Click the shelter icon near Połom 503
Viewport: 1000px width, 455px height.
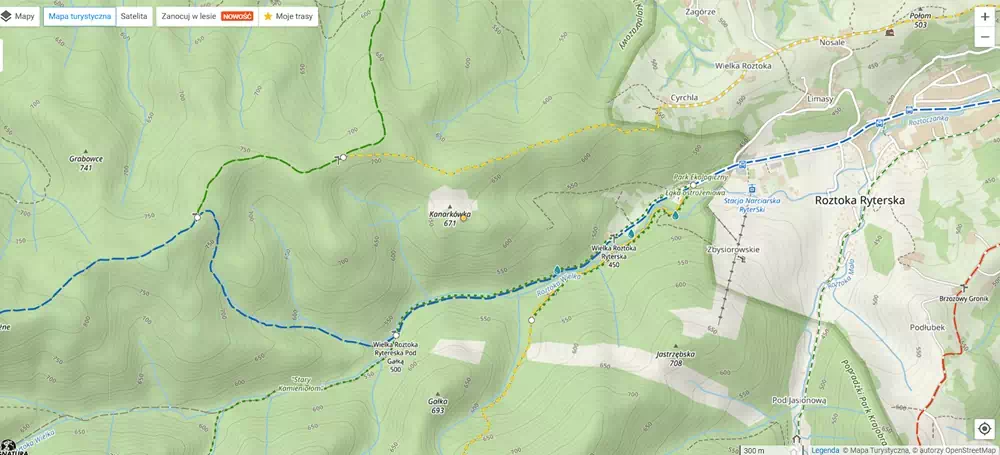[889, 32]
